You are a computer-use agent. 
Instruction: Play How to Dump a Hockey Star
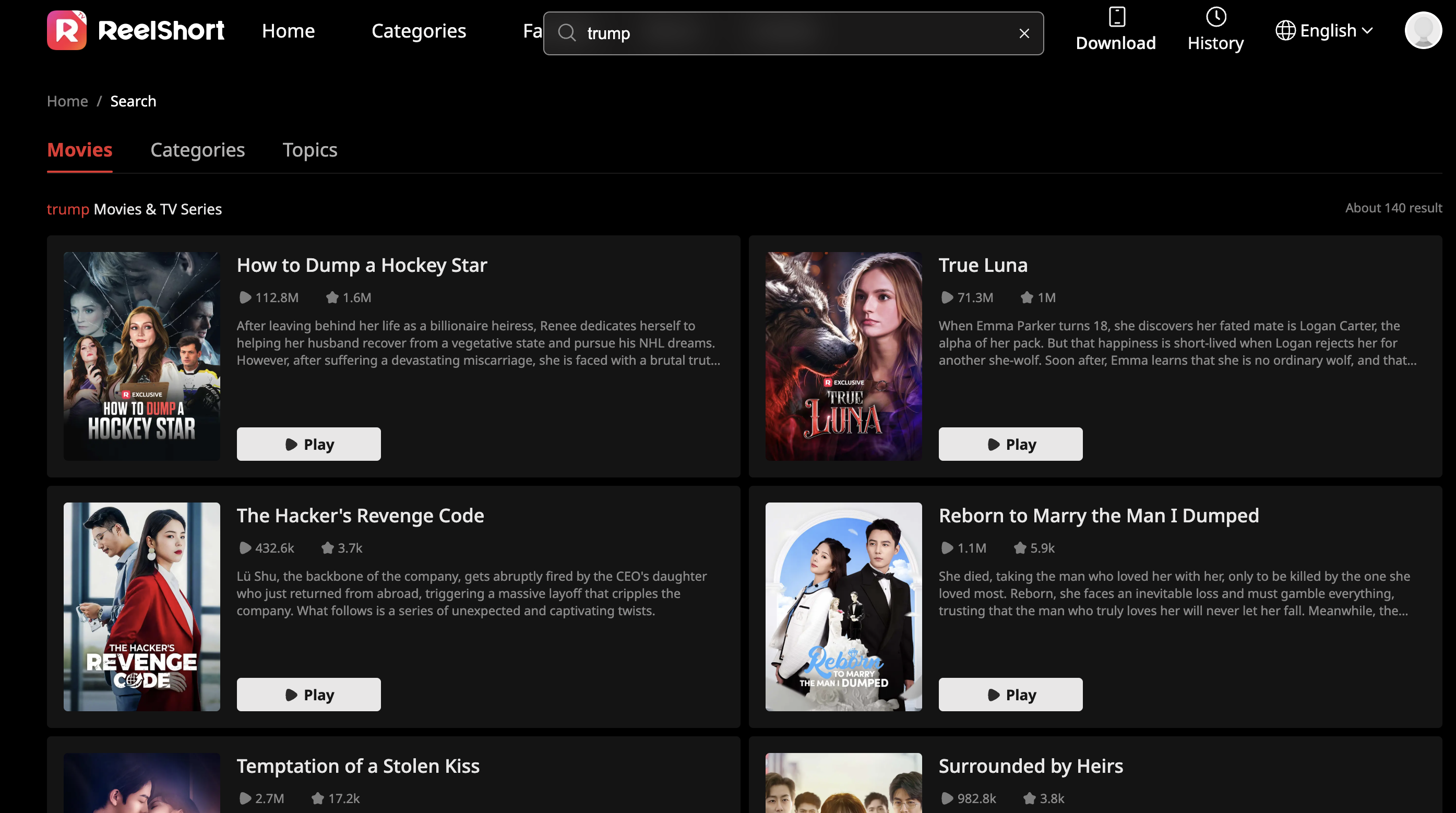click(x=308, y=444)
